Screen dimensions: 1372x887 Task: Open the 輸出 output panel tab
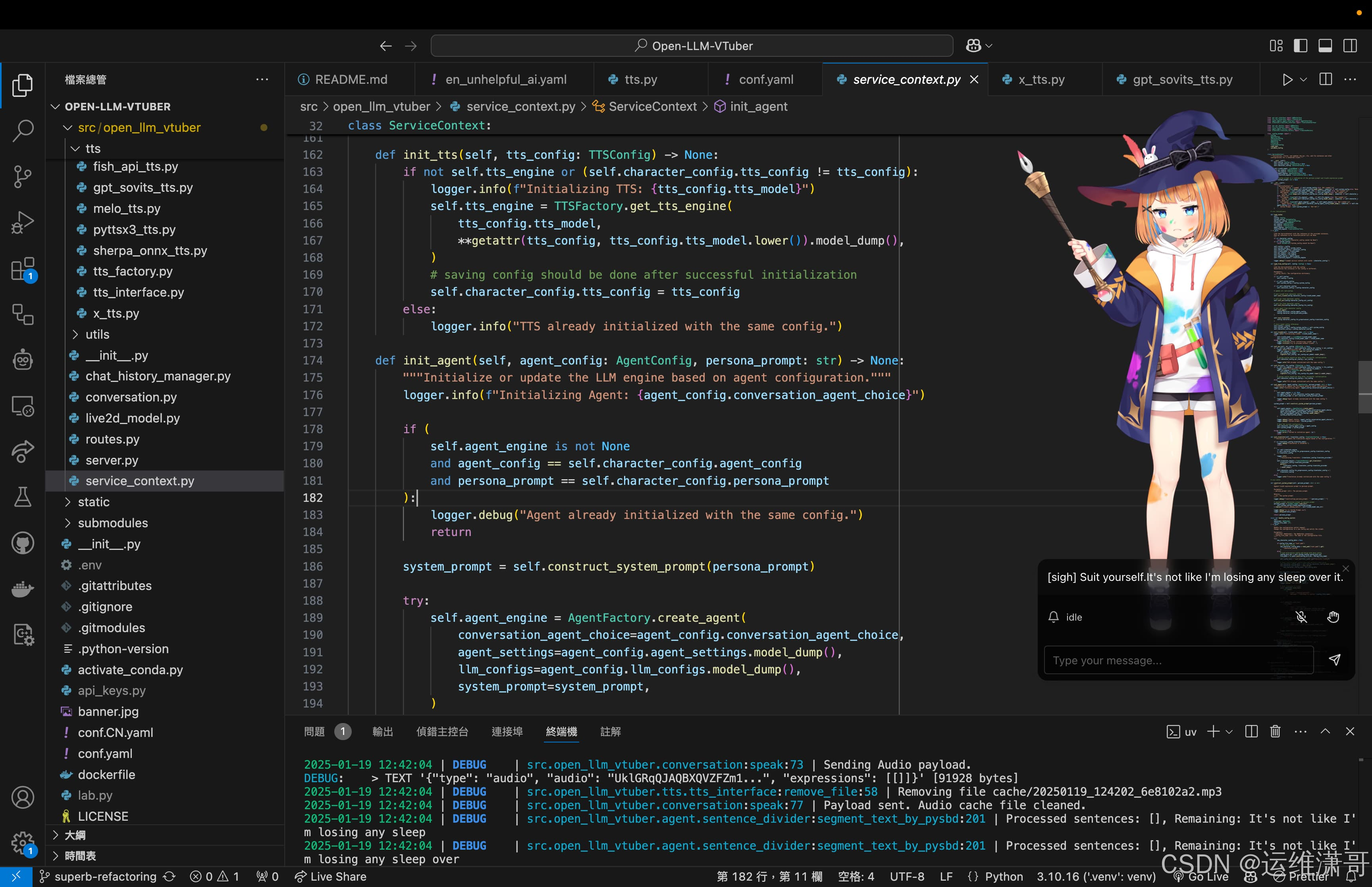(x=382, y=731)
